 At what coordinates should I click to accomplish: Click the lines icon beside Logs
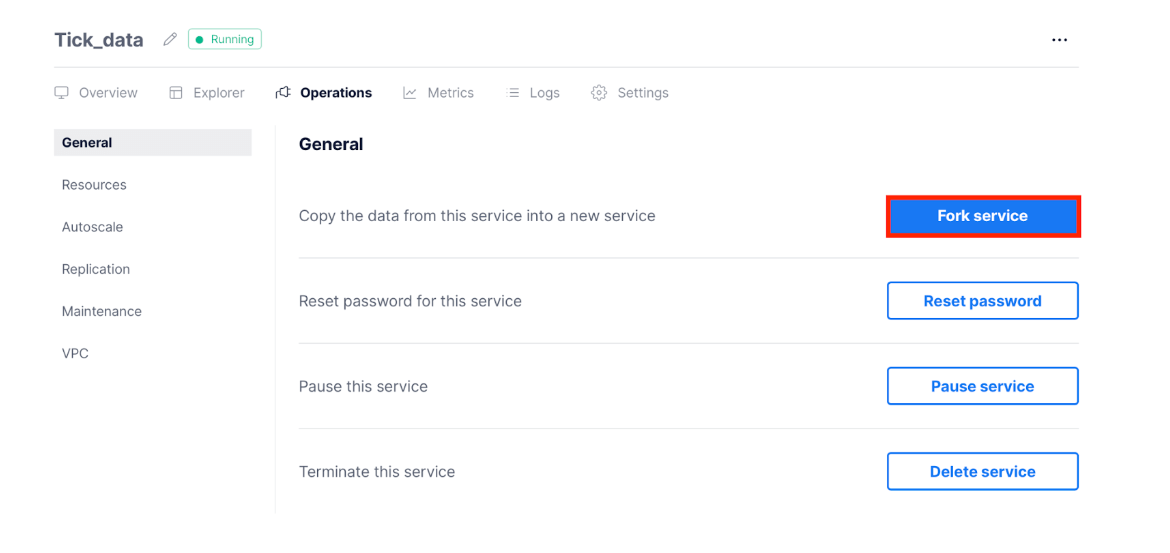pos(514,93)
